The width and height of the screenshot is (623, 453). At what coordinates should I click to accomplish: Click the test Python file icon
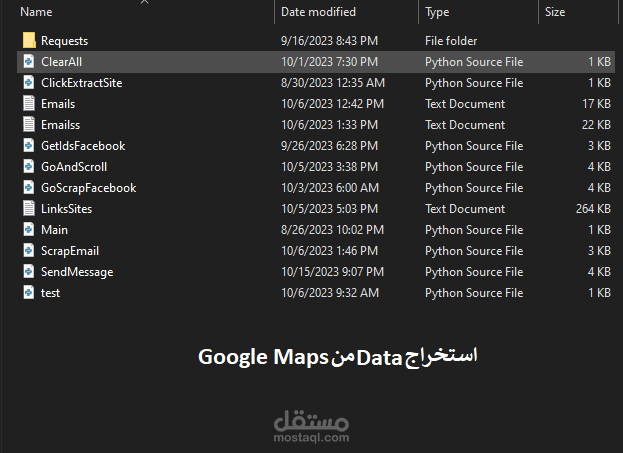pyautogui.click(x=29, y=293)
